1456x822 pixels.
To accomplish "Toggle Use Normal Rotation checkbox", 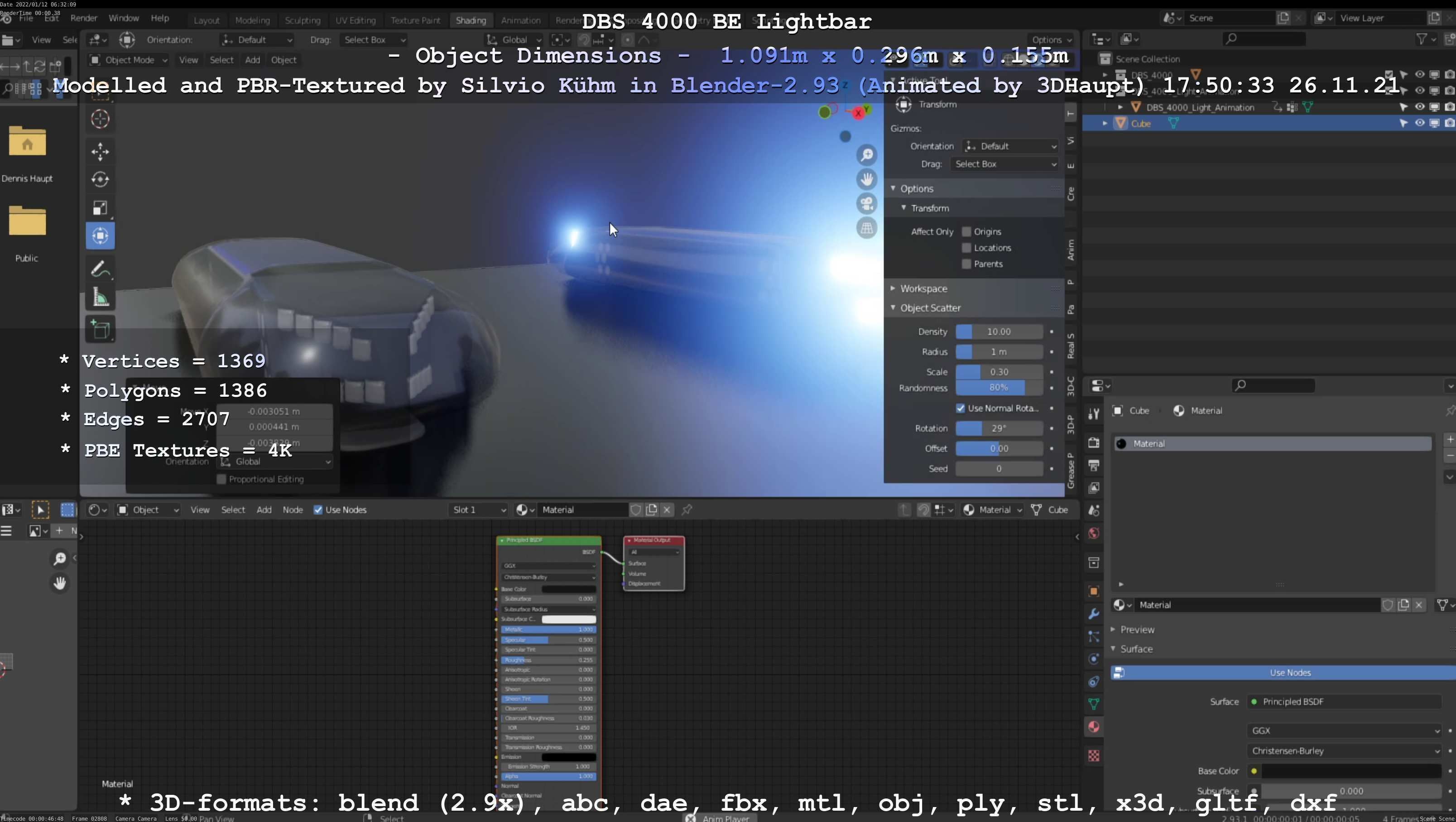I will (960, 408).
